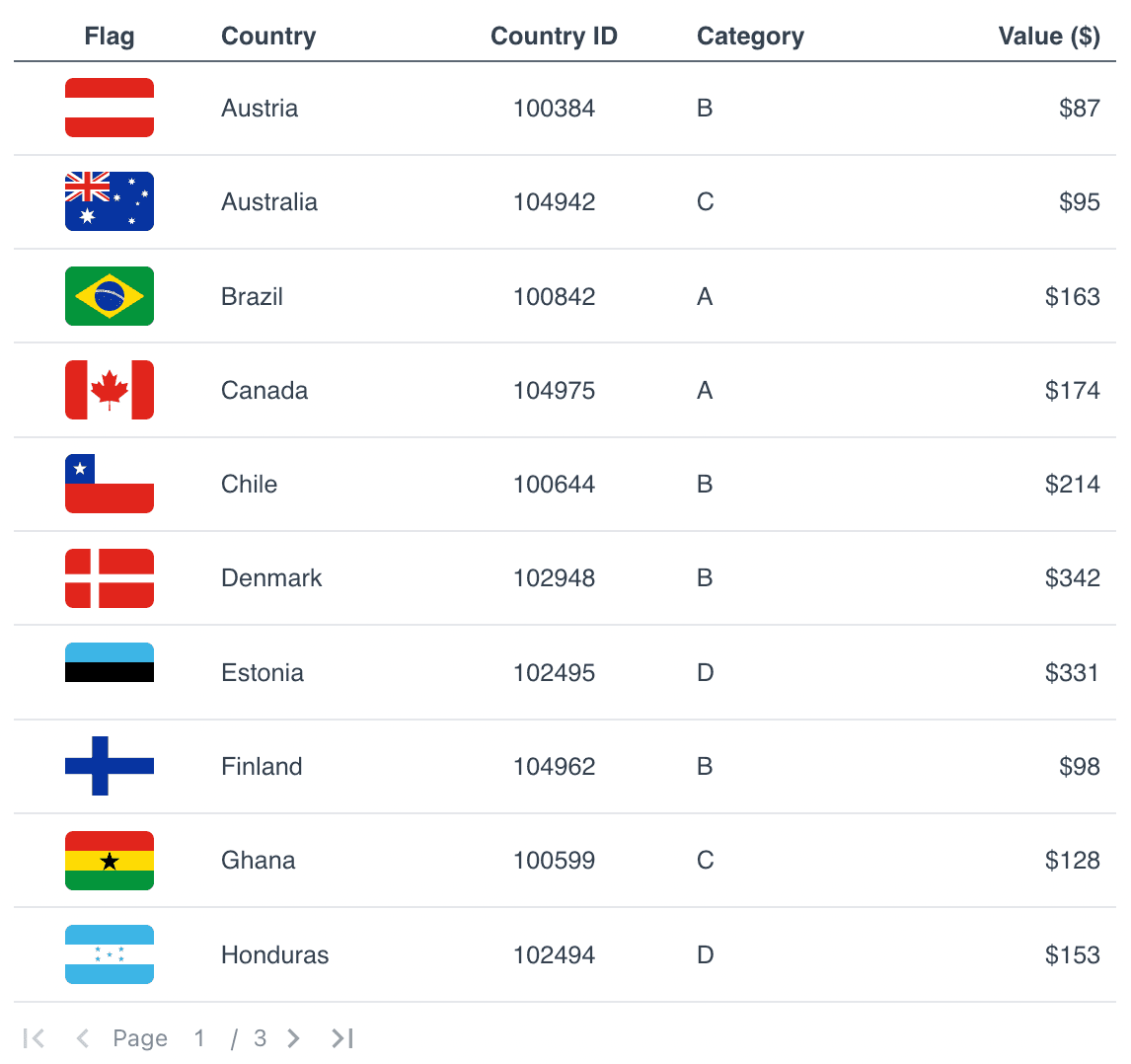The width and height of the screenshot is (1131, 1064).
Task: Sort by Country ID column header
Action: [x=554, y=37]
